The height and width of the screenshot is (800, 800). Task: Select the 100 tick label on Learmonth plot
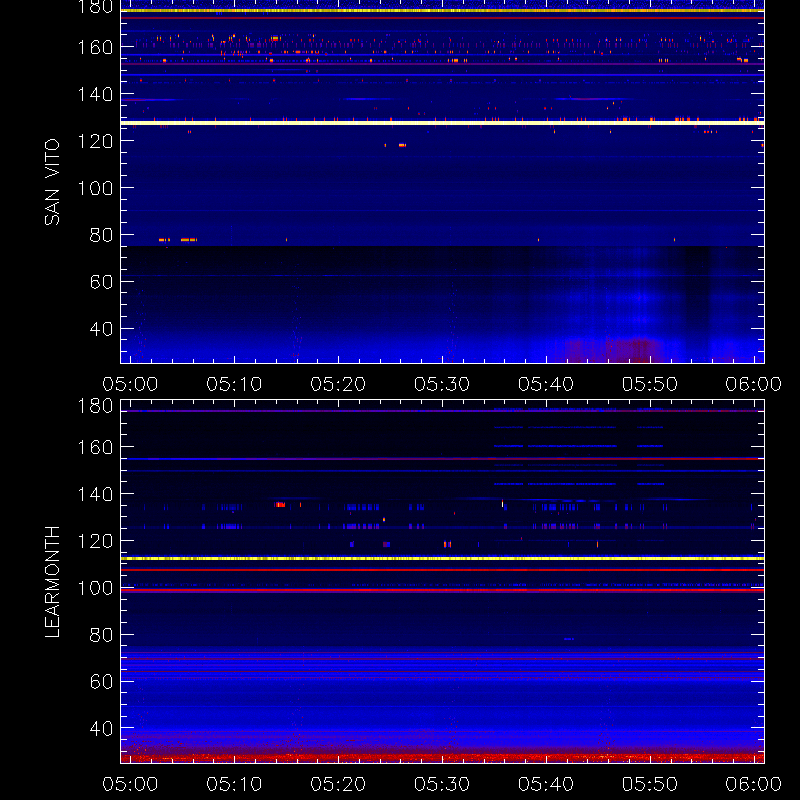click(x=95, y=588)
